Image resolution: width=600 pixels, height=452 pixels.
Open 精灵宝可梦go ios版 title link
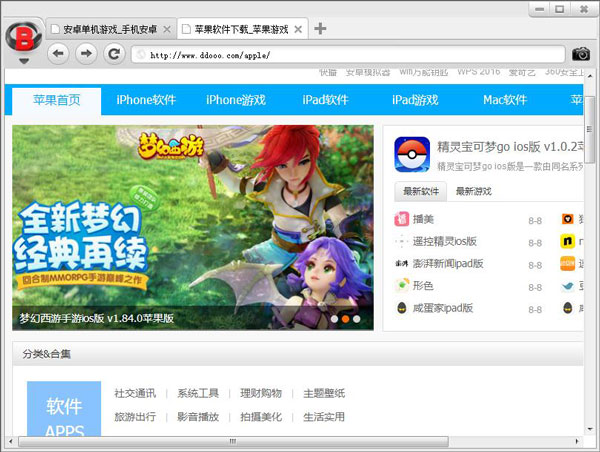point(510,147)
